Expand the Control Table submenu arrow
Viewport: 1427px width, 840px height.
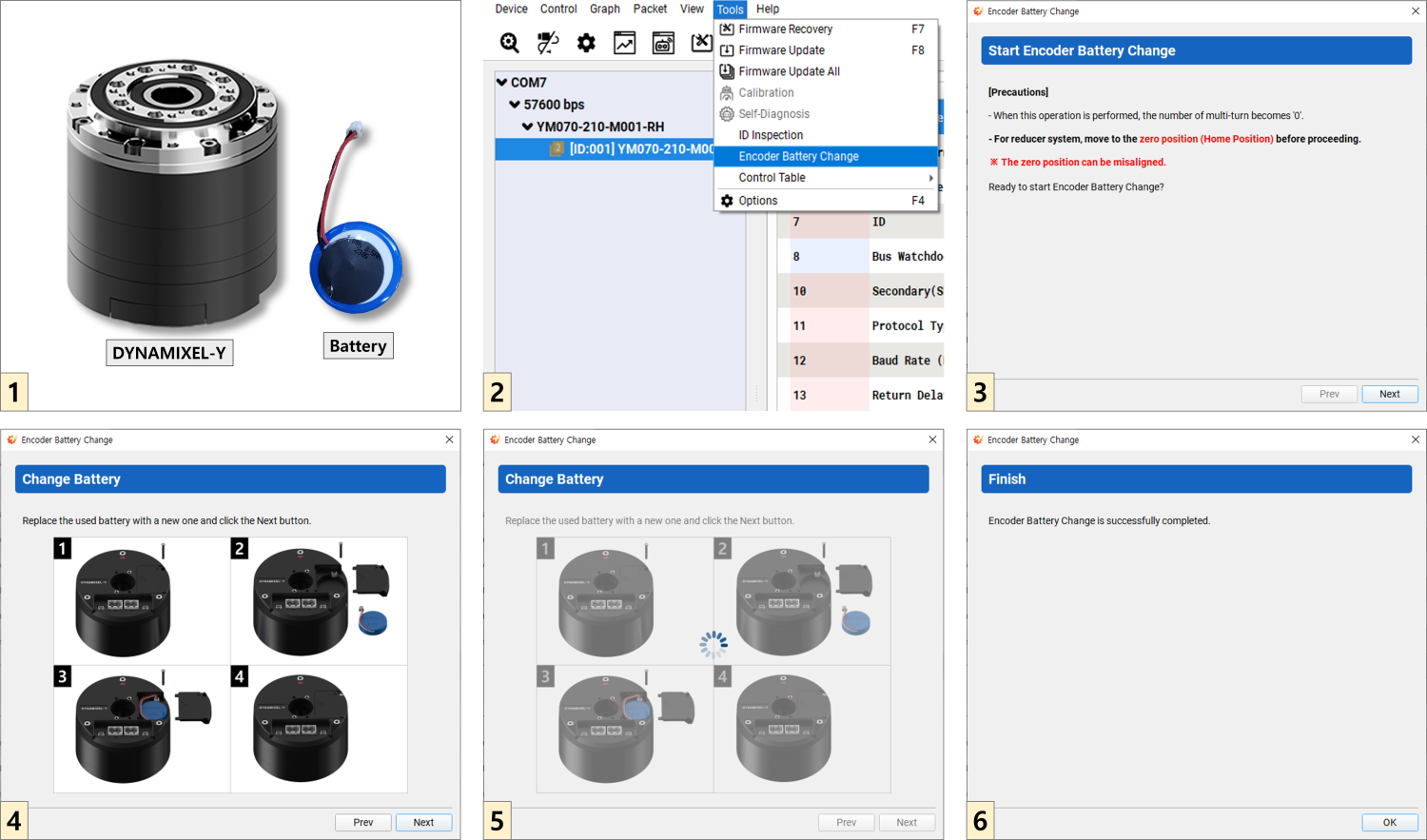point(930,178)
